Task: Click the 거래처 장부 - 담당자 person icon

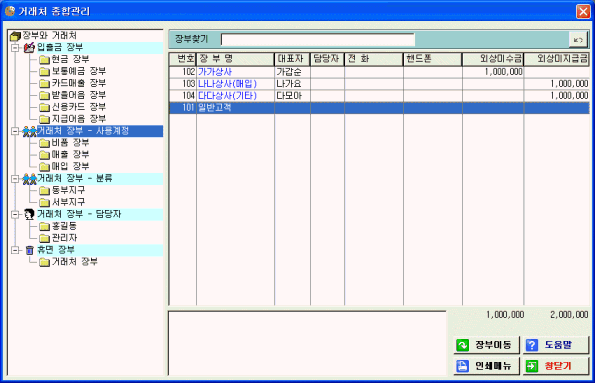Action: (29, 214)
